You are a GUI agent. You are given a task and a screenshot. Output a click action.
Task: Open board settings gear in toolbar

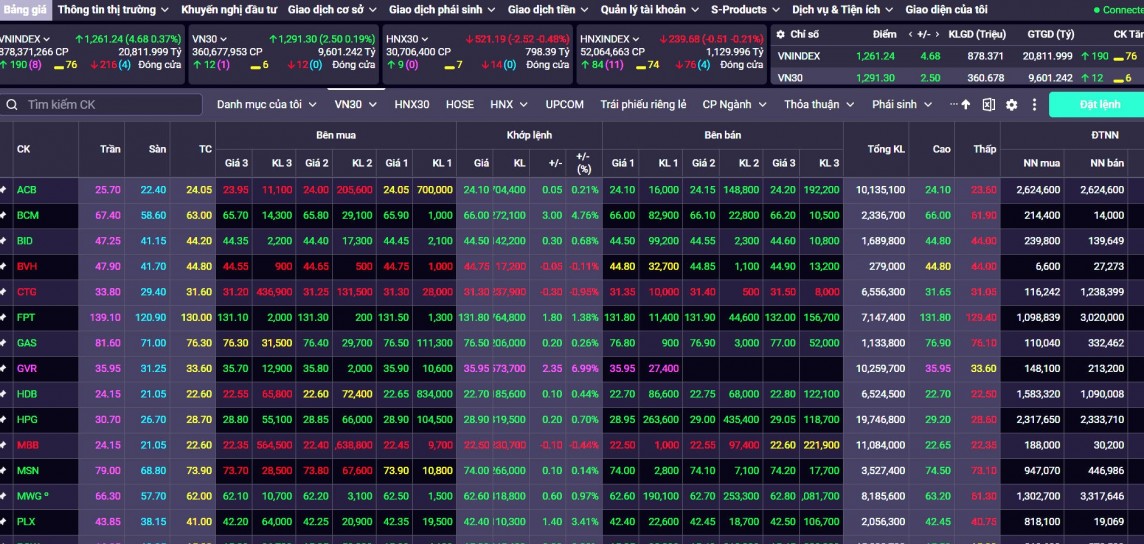tap(1011, 105)
